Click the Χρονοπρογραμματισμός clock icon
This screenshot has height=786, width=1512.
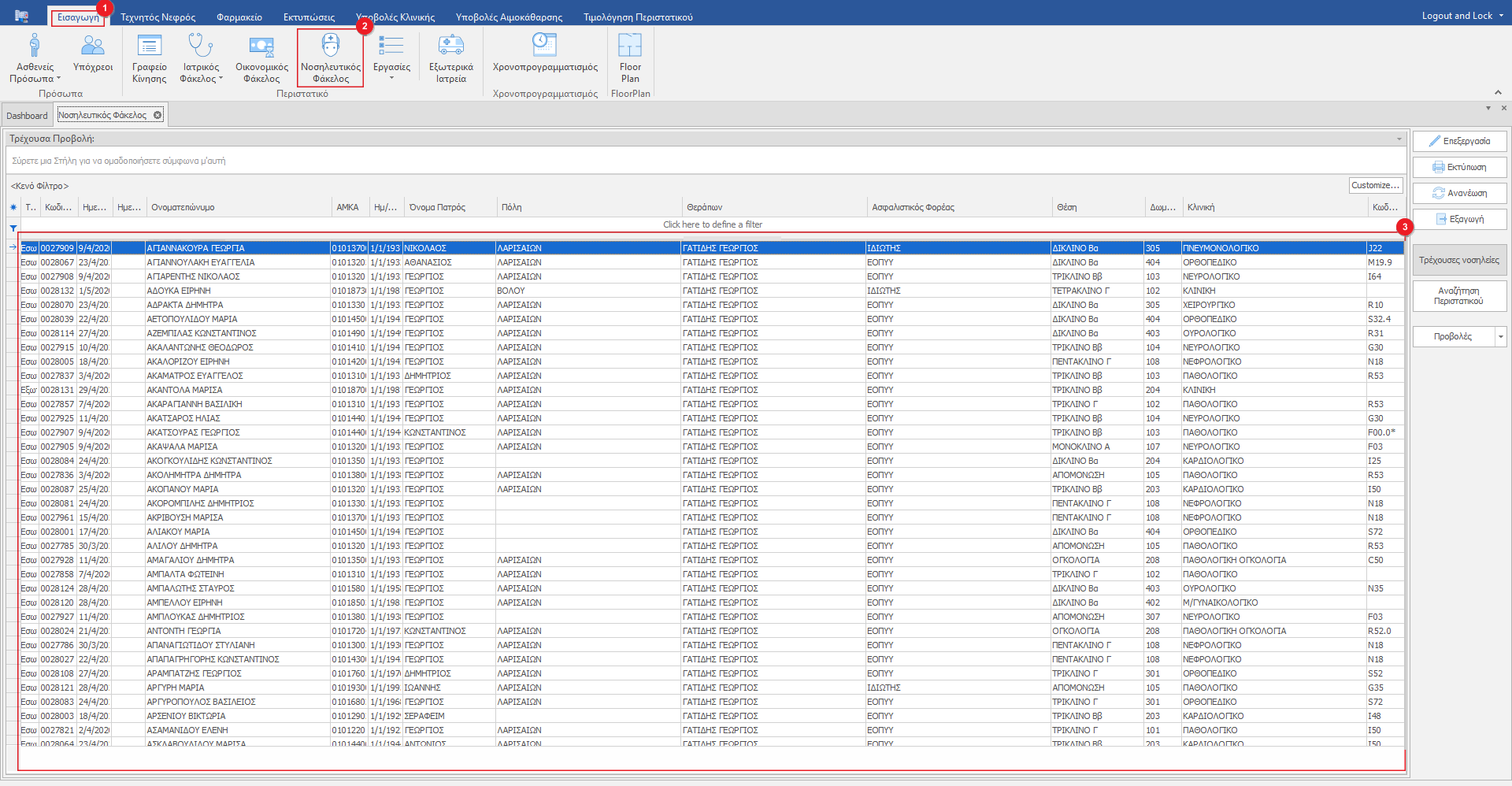pos(545,46)
